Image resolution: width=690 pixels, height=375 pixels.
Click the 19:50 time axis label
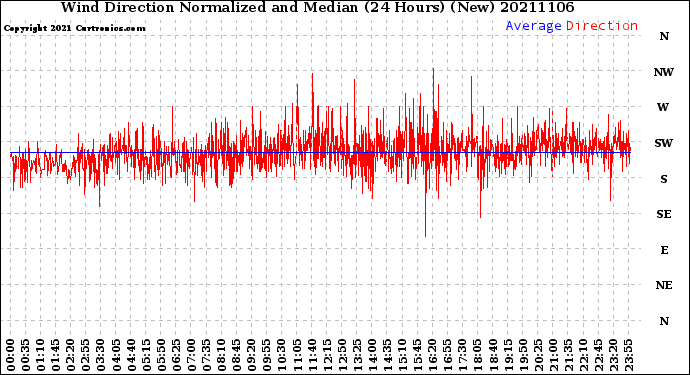pyautogui.click(x=523, y=355)
